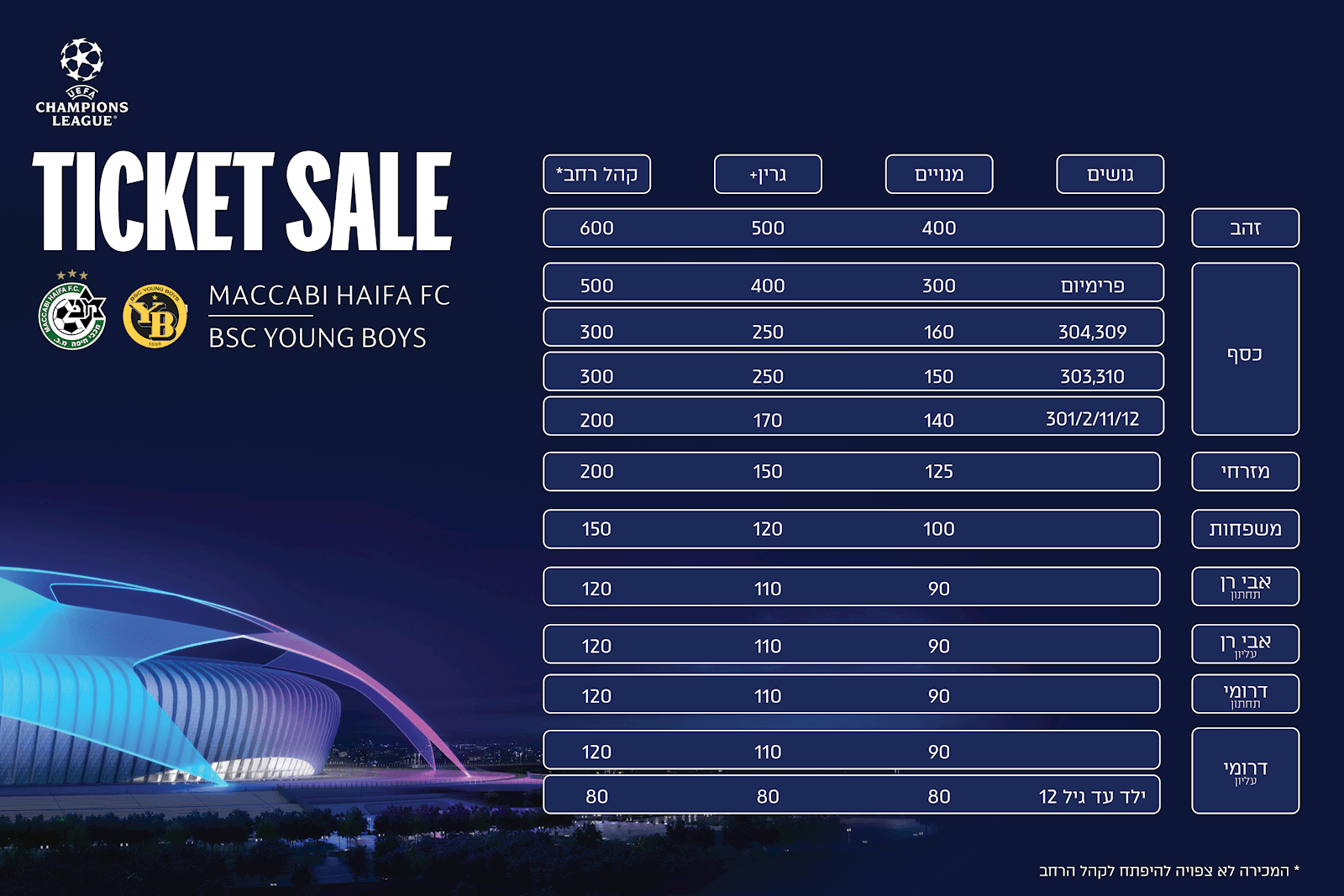Click the BSC YOUNG BOYS text
This screenshot has height=896, width=1344.
pyautogui.click(x=318, y=338)
